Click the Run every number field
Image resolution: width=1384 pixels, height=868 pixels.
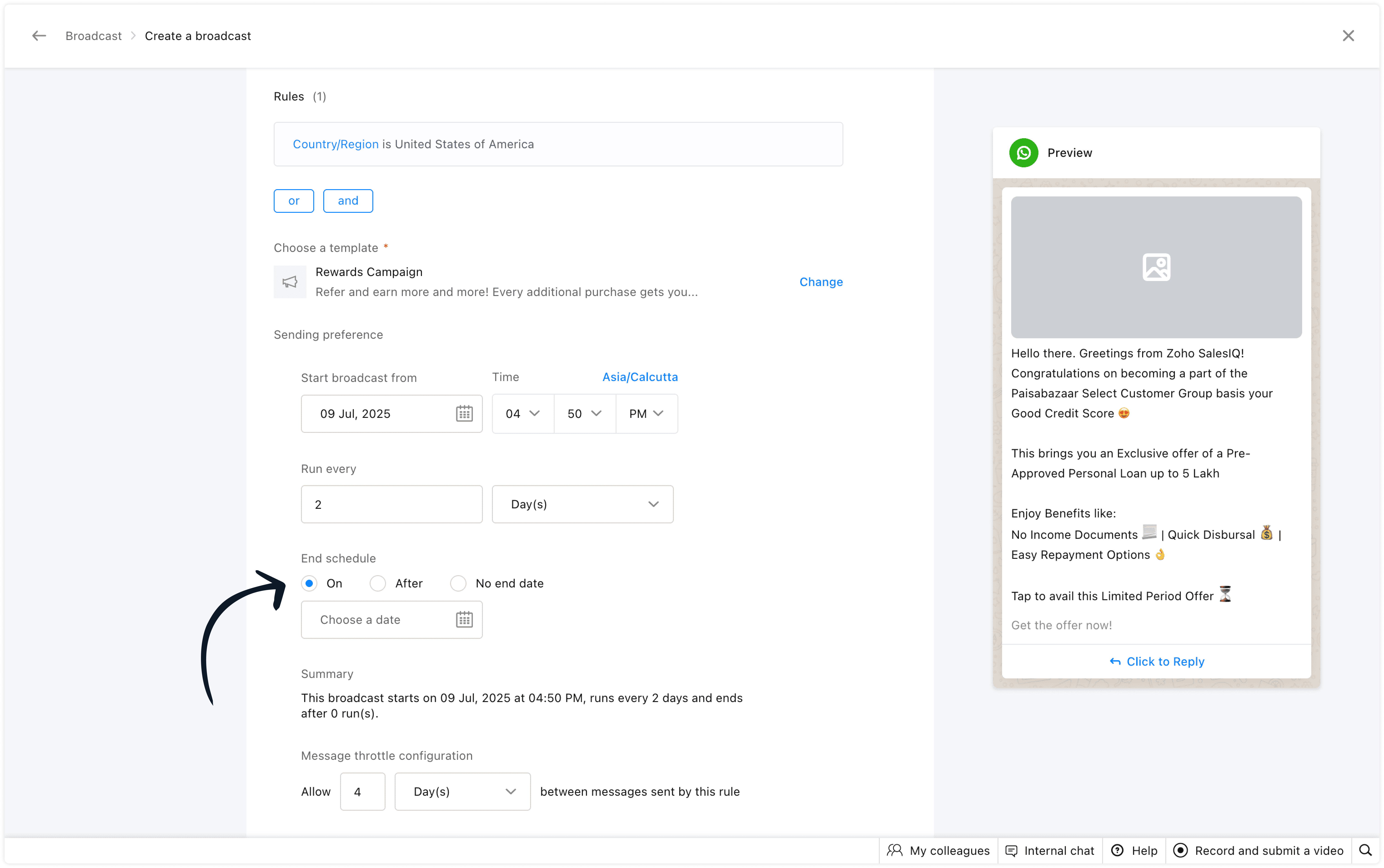[x=391, y=504]
